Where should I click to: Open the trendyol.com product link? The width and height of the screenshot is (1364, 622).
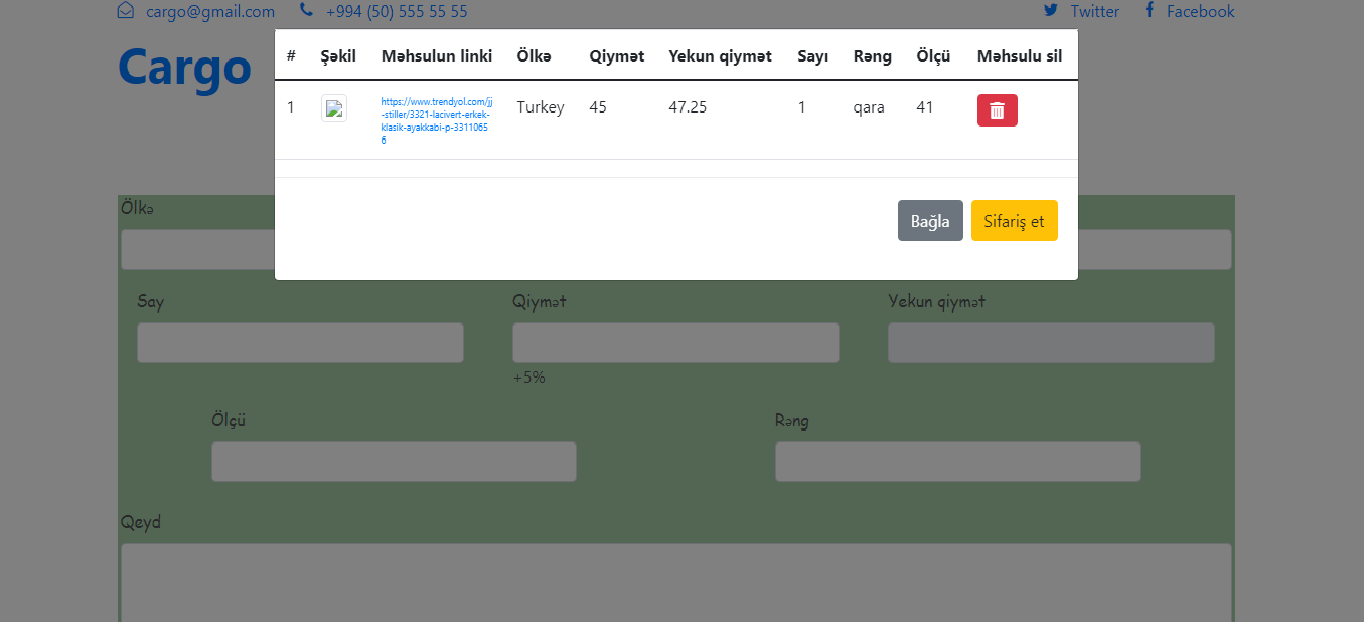(x=436, y=121)
